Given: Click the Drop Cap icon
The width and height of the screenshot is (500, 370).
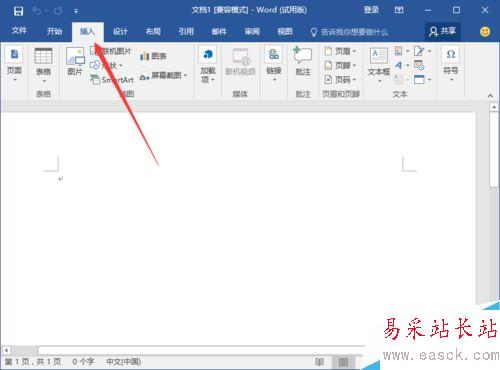Looking at the screenshot, I should (x=399, y=79).
